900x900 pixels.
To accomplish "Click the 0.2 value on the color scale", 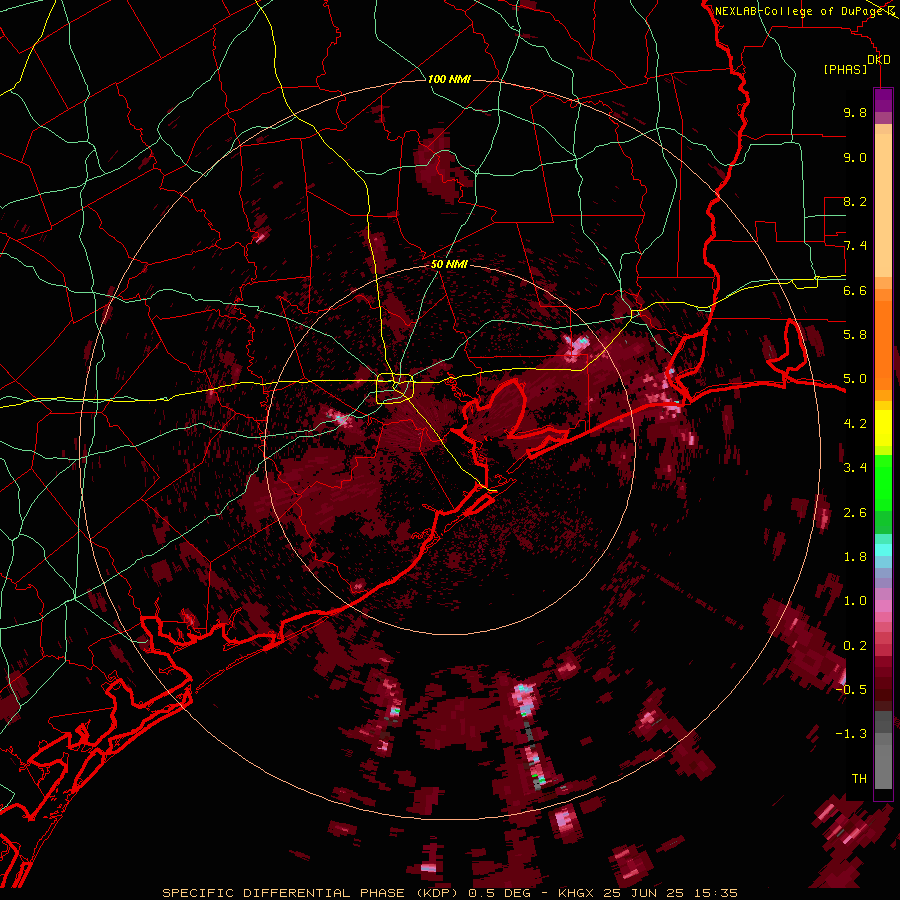I will [855, 646].
